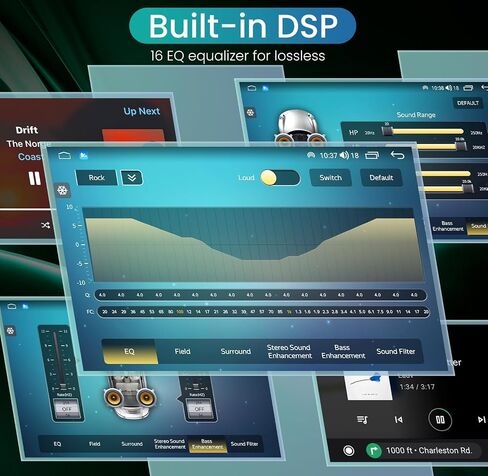Toggle the Loud switch
The image size is (488, 476).
(280, 178)
